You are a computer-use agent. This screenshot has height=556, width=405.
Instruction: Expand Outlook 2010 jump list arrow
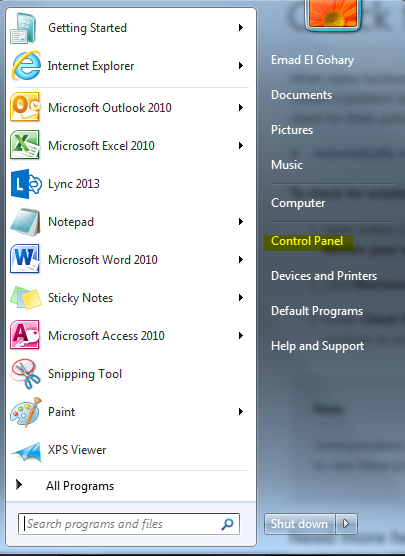[x=241, y=107]
